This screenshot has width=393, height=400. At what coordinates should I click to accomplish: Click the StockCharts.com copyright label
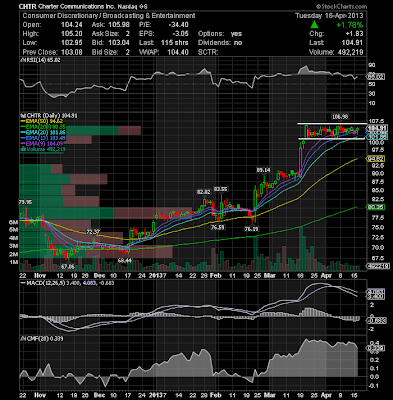click(341, 6)
